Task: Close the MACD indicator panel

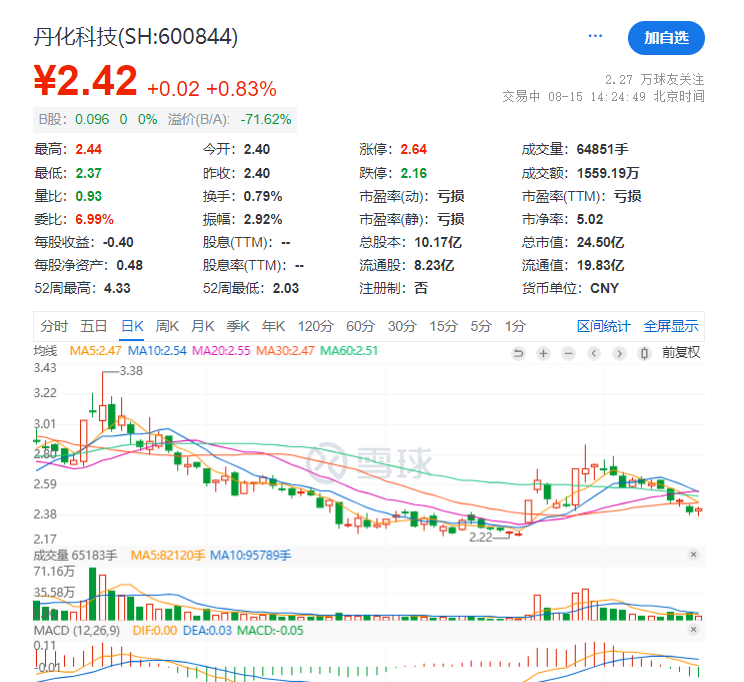Action: point(693,629)
